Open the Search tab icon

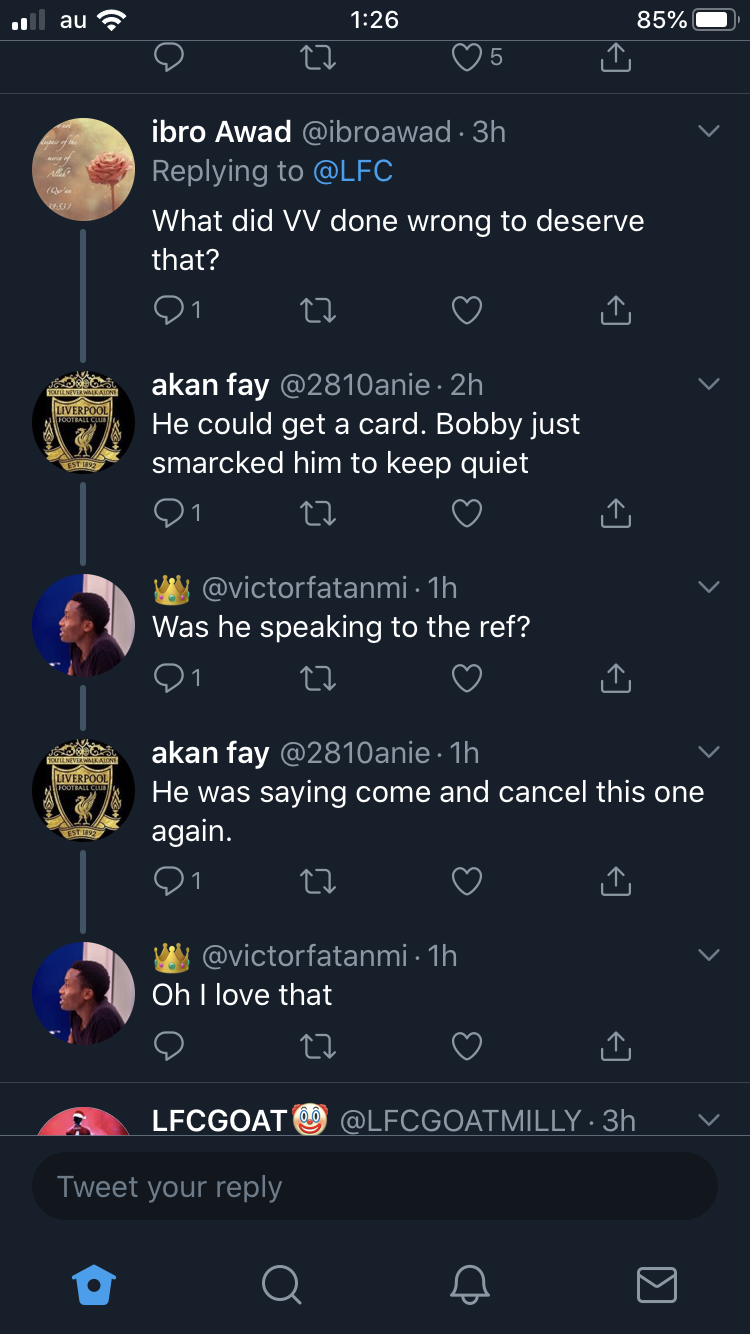click(281, 1284)
